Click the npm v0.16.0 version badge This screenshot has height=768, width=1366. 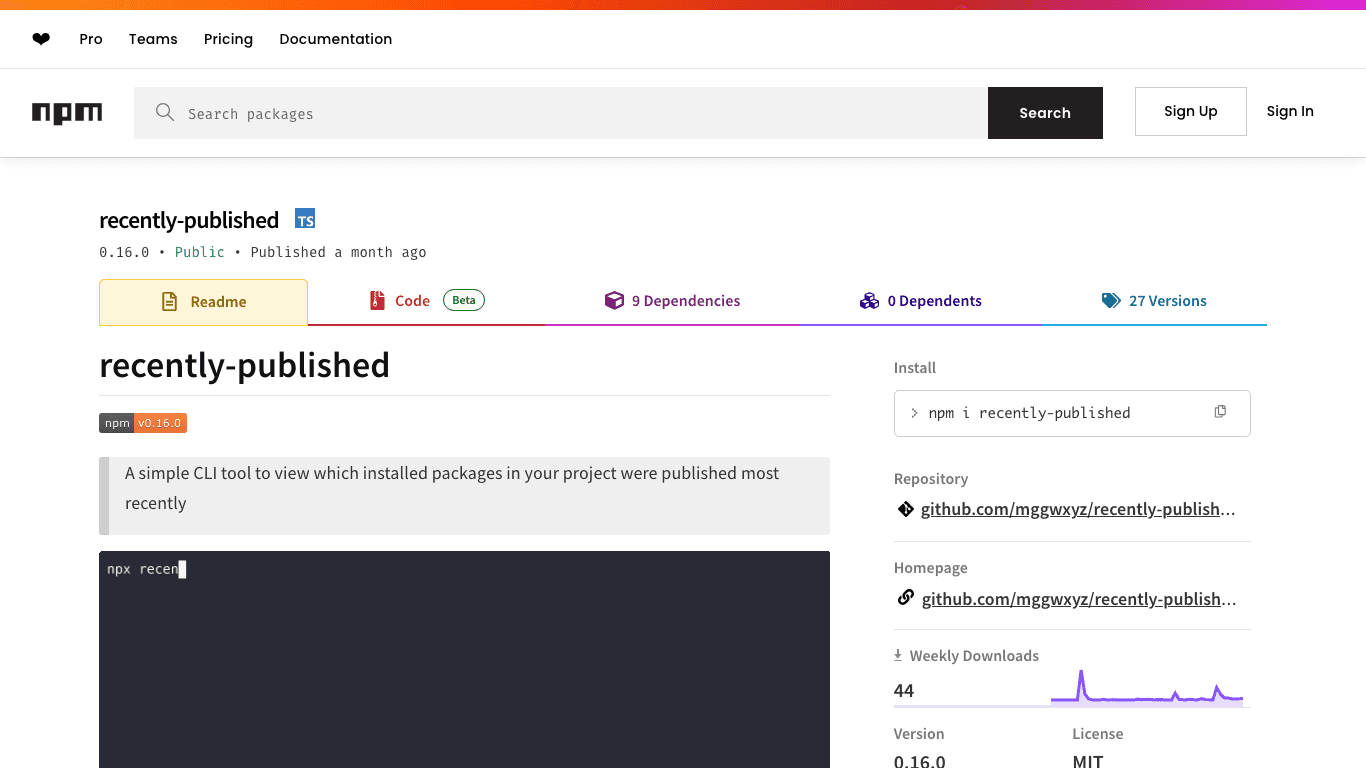[143, 423]
